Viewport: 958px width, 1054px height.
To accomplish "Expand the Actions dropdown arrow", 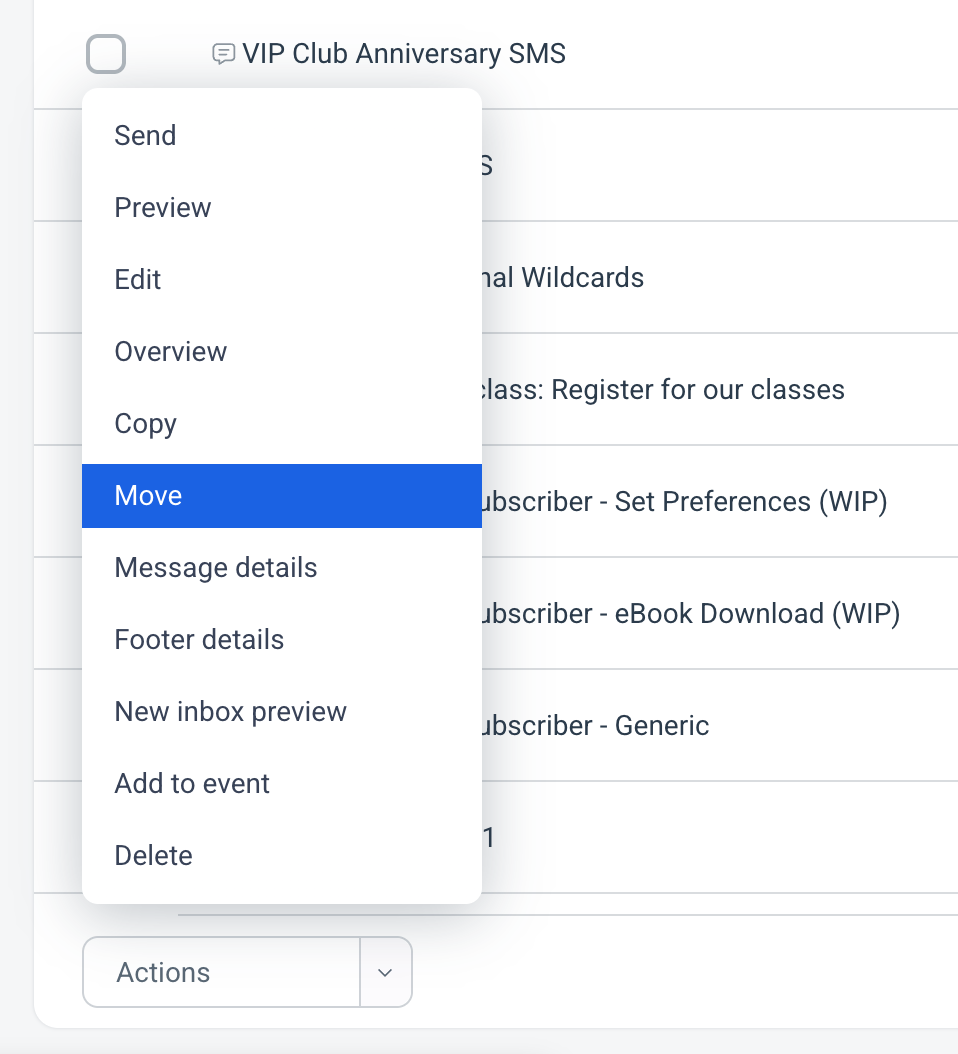I will 385,972.
